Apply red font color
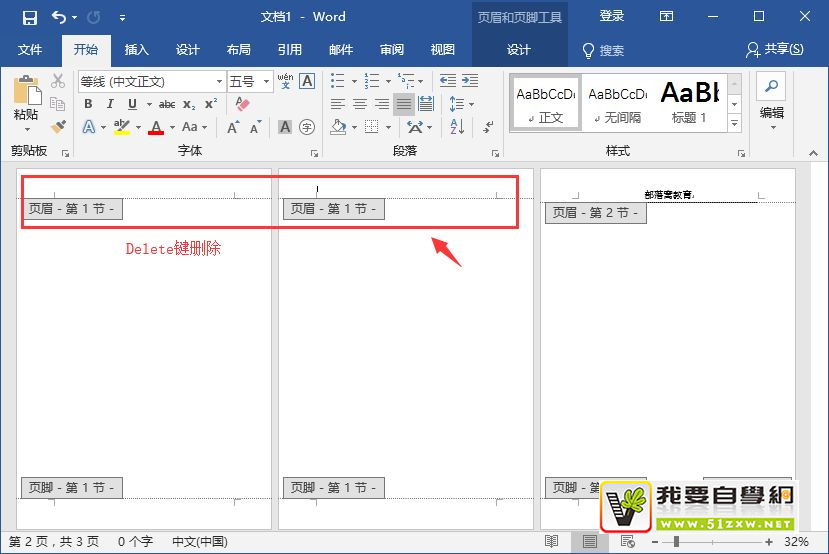Screen dimensions: 829x554 pyautogui.click(x=155, y=127)
